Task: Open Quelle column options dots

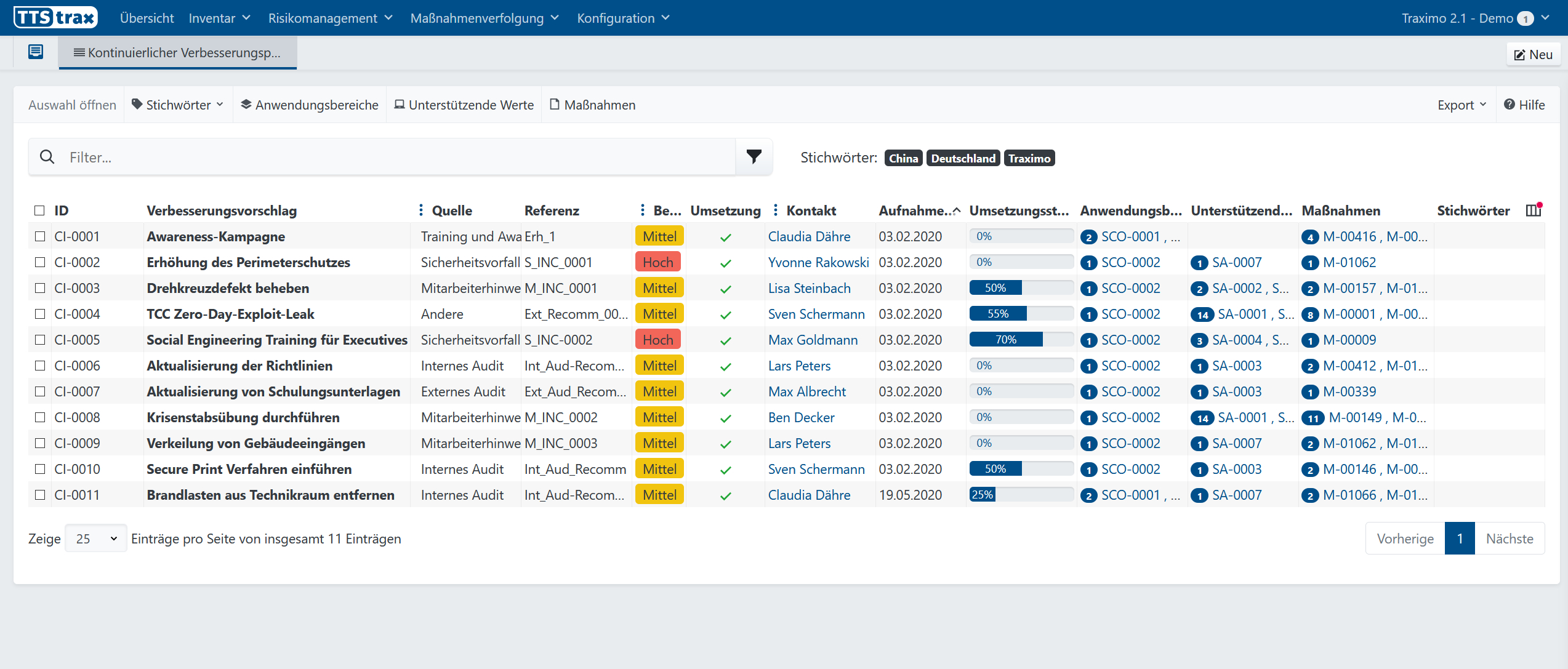Action: pyautogui.click(x=421, y=210)
